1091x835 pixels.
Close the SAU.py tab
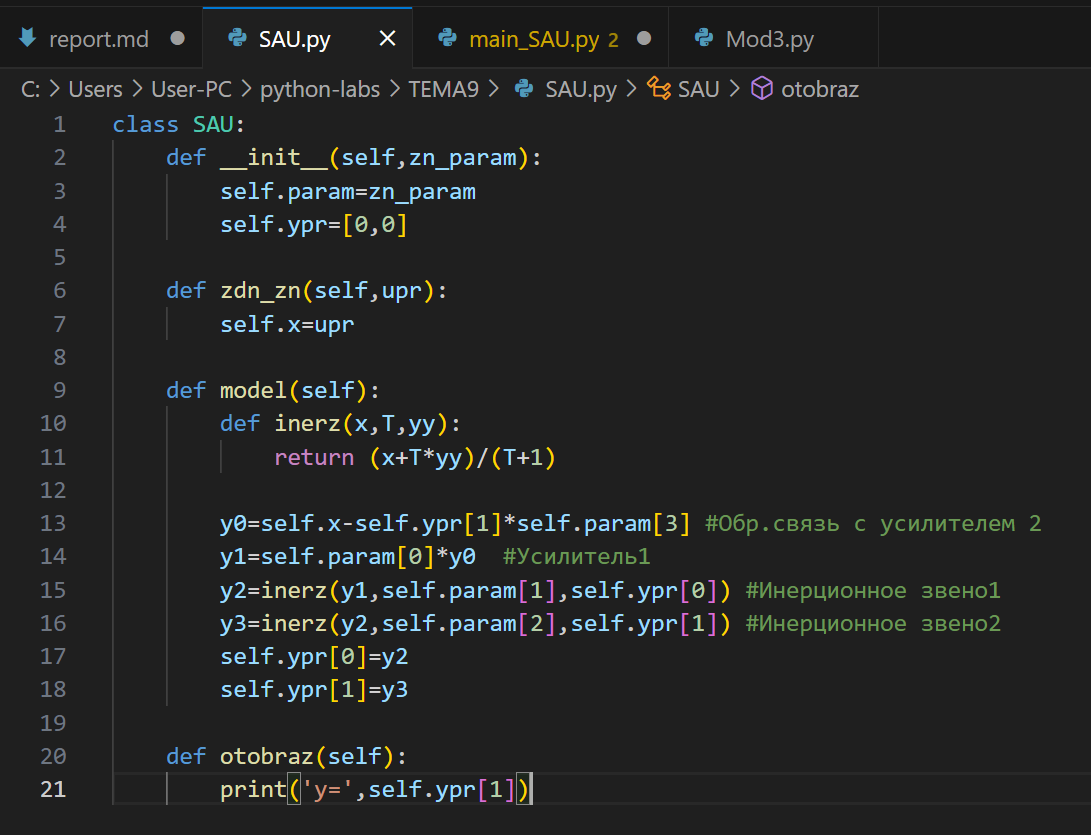pos(387,39)
